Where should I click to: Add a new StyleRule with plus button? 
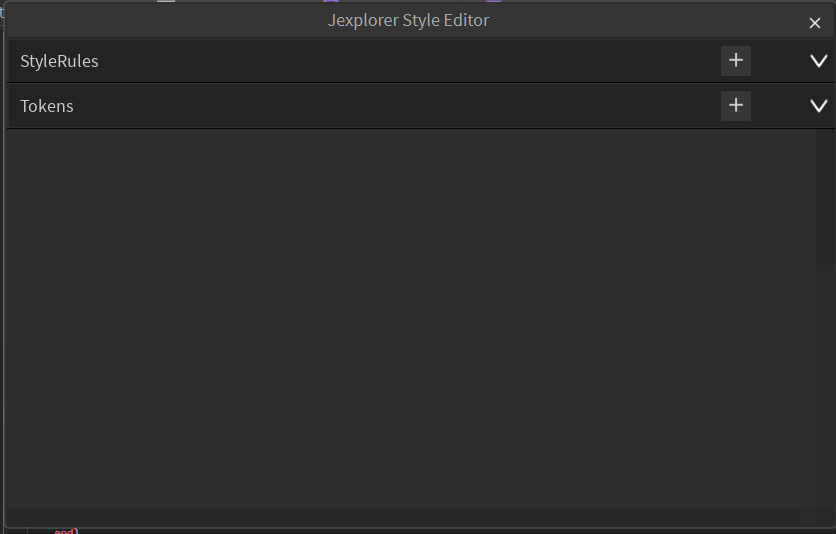(736, 61)
